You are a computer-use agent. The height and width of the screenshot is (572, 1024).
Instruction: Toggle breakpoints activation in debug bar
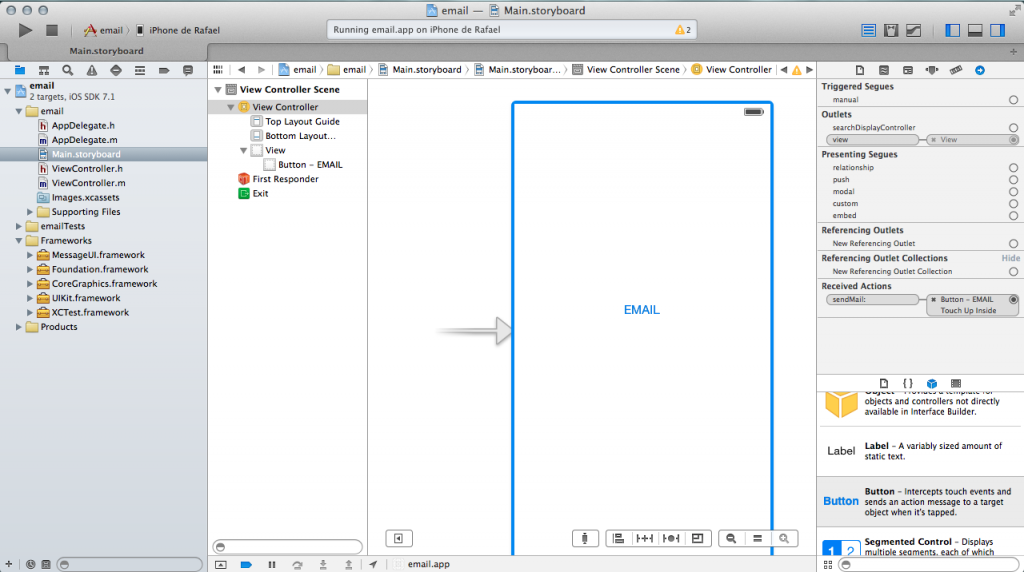click(x=245, y=565)
